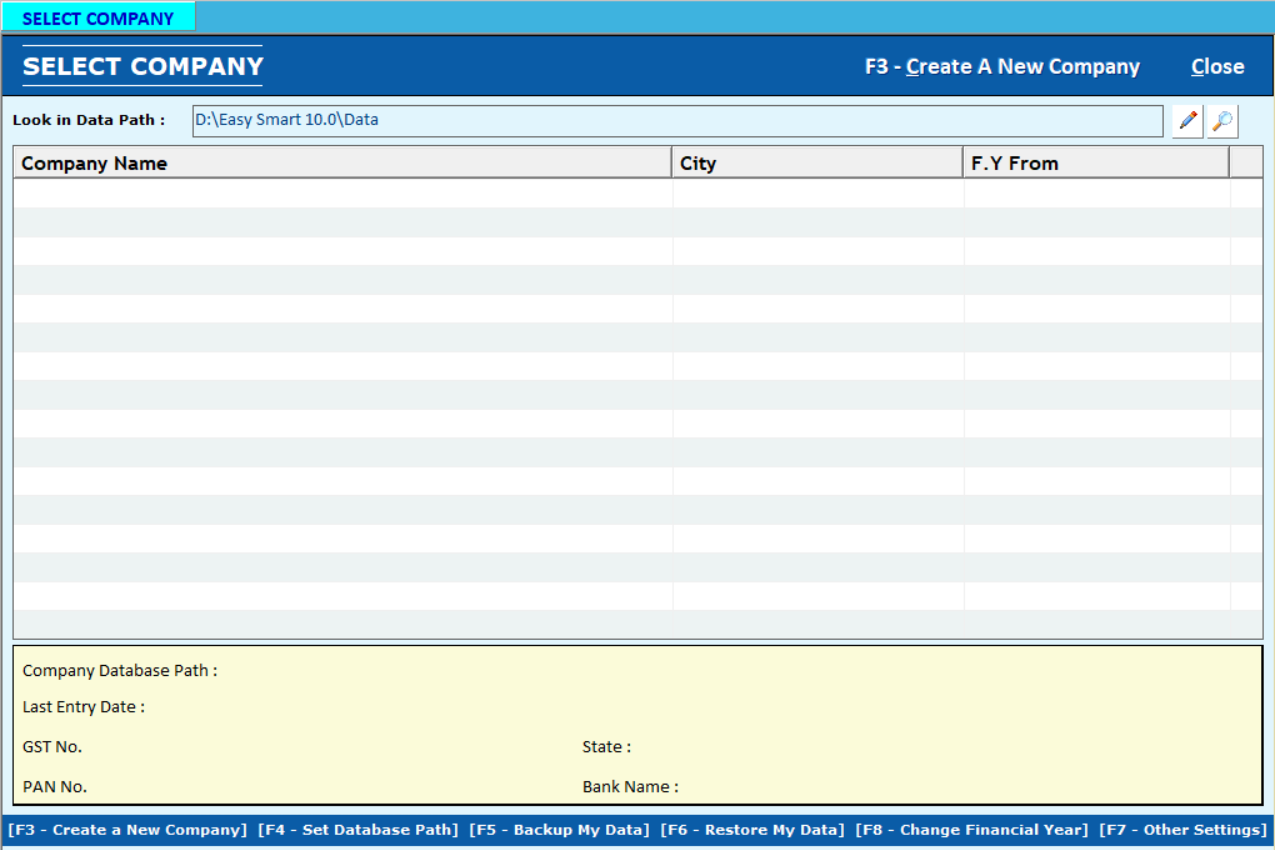Click the F.Y From column header

(x=1095, y=163)
